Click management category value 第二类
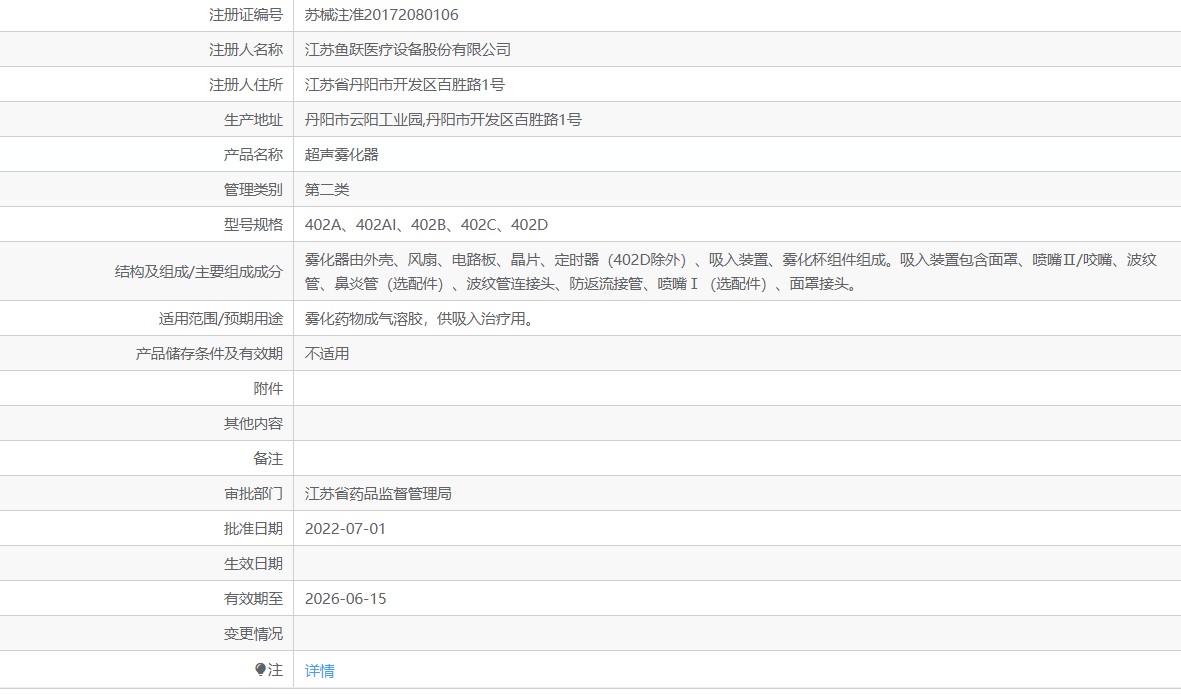 click(x=327, y=190)
